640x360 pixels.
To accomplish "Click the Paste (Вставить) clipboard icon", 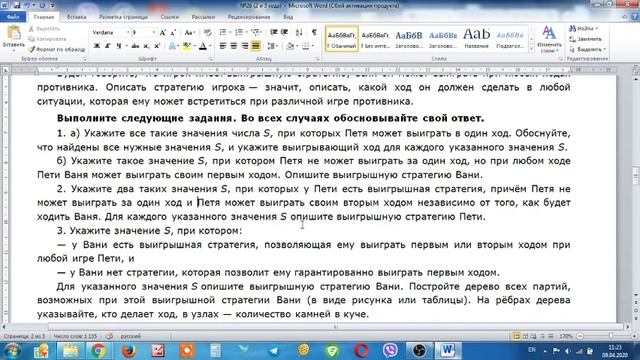I will (x=14, y=33).
